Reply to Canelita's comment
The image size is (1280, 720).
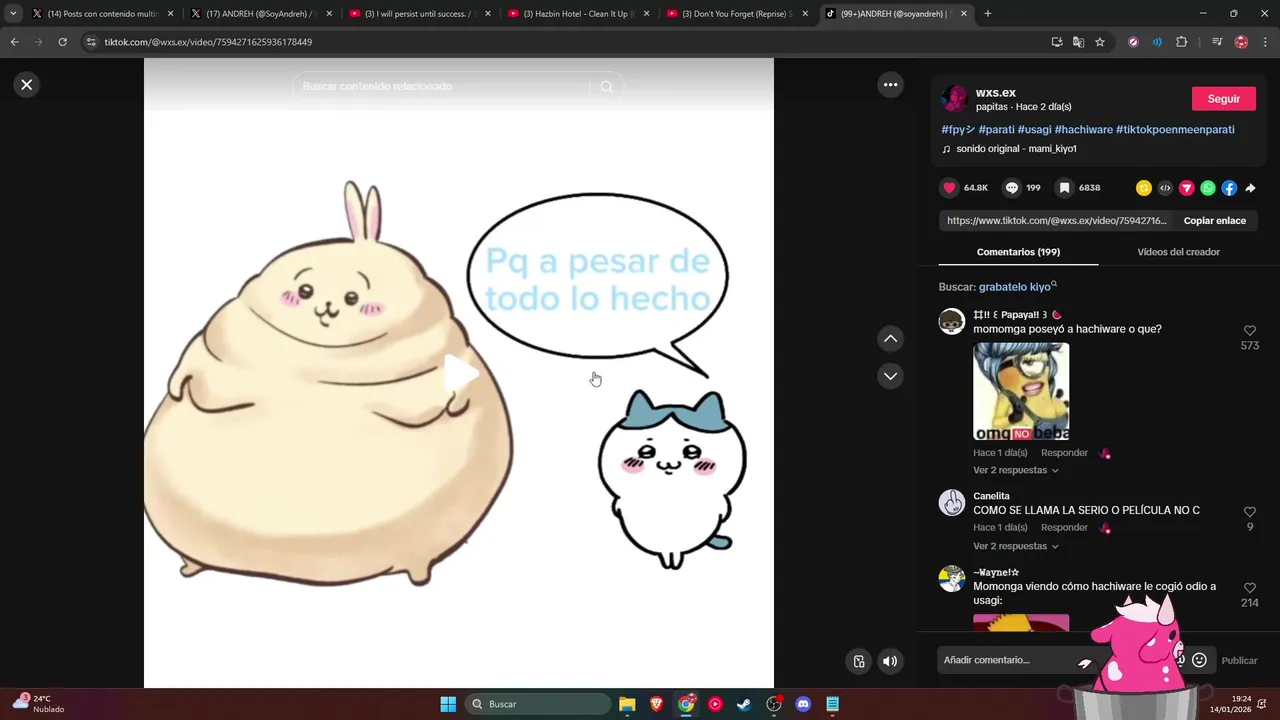tap(1064, 528)
